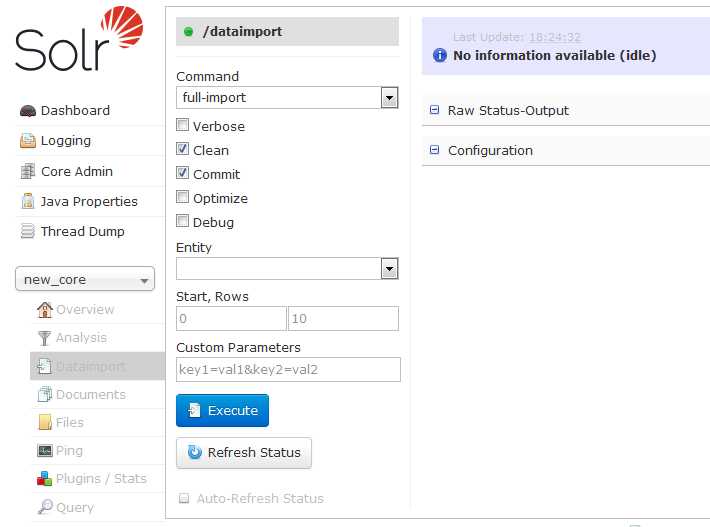The image size is (710, 527).
Task: Click the icon inside the Execute button
Action: [x=194, y=410]
